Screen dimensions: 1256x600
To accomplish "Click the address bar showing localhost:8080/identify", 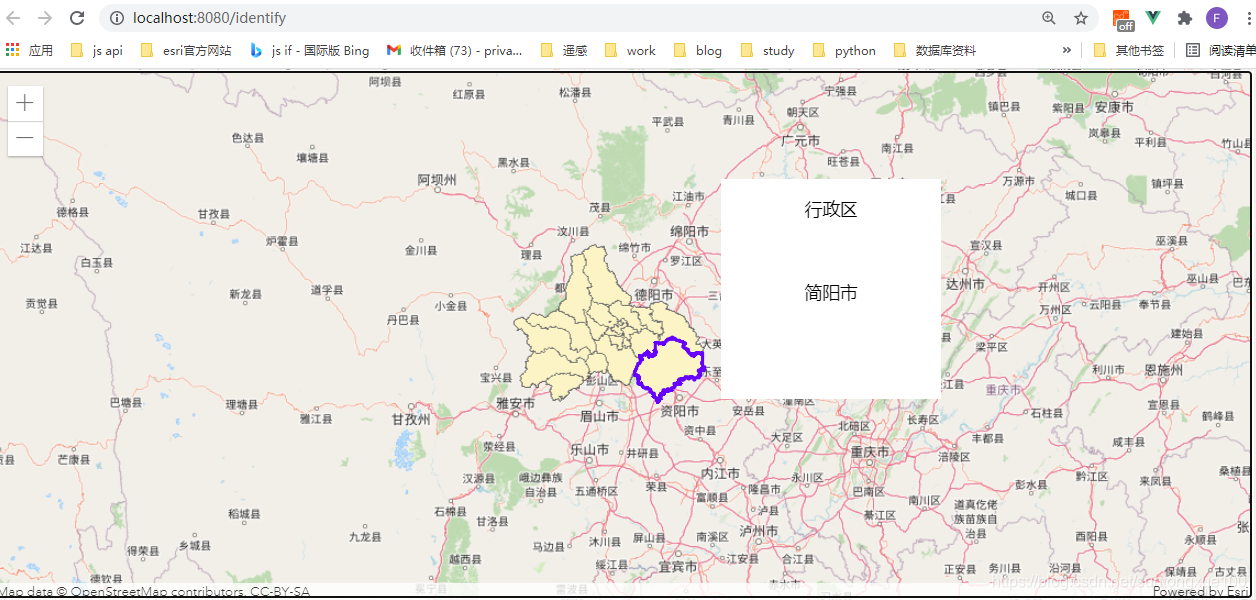I will pyautogui.click(x=300, y=17).
